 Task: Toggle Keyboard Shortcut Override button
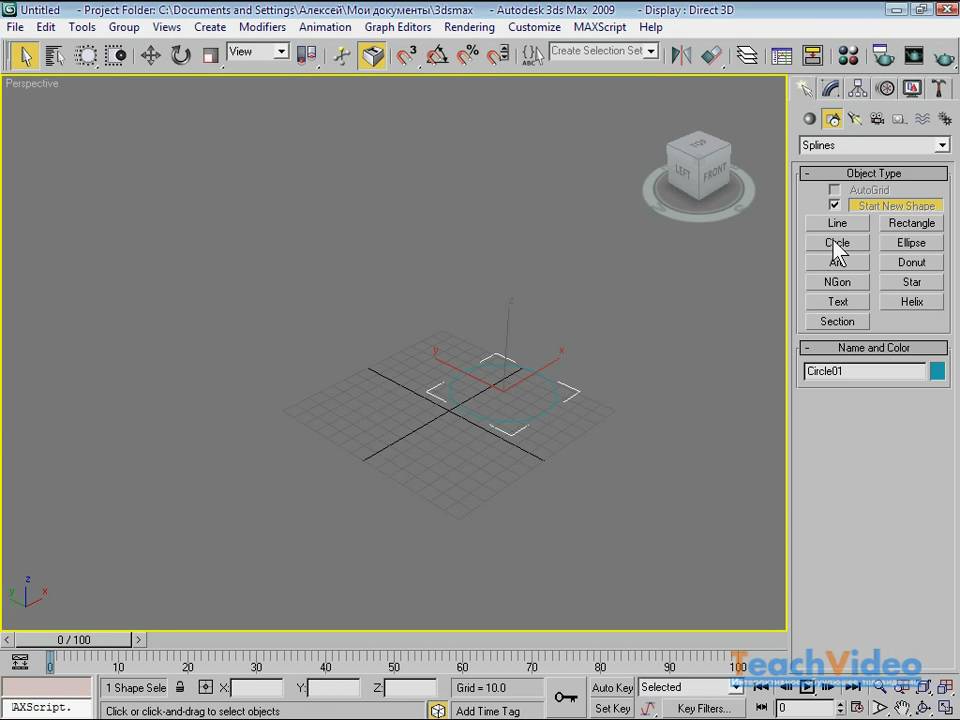(373, 56)
